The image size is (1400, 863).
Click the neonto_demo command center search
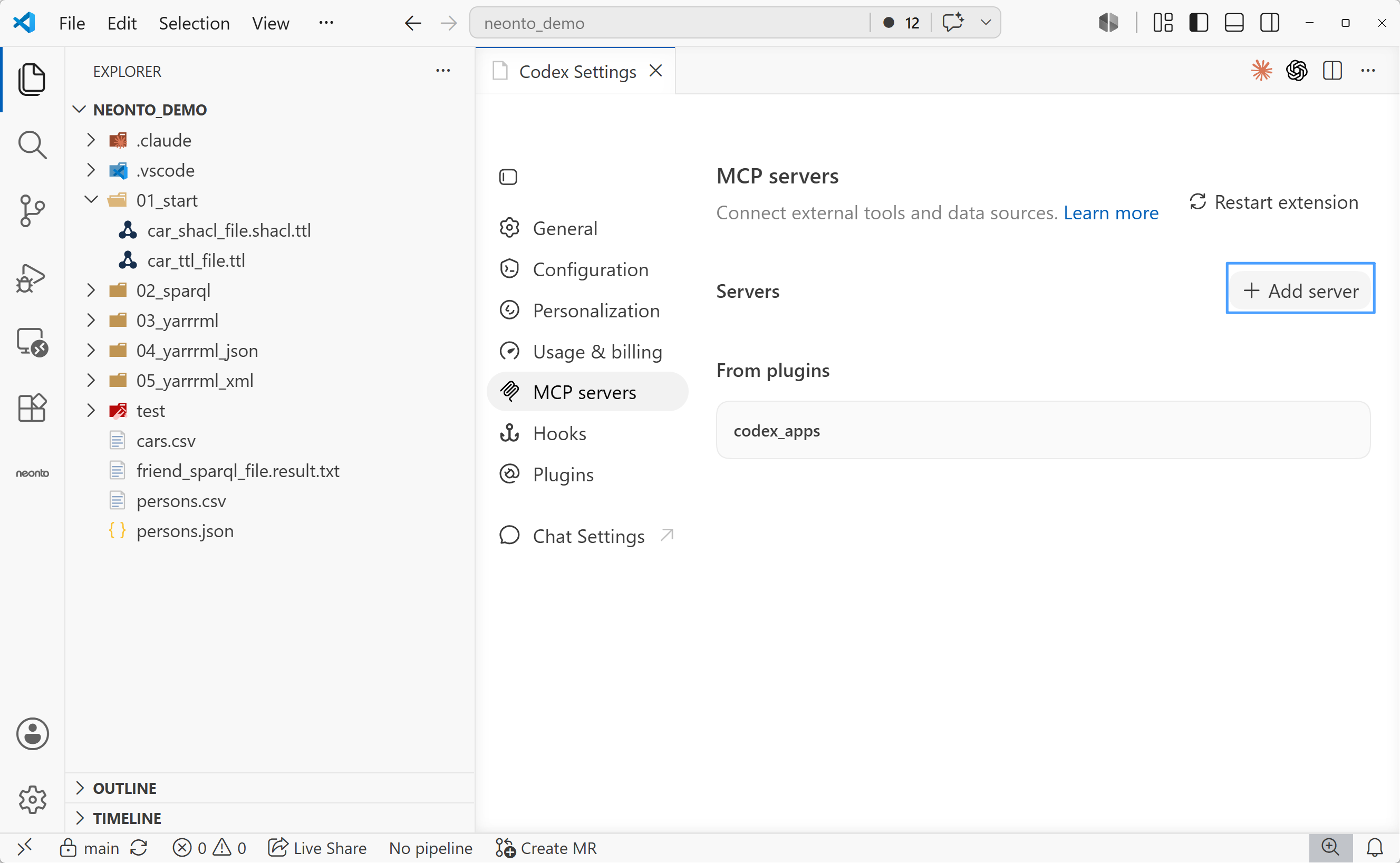pos(671,23)
